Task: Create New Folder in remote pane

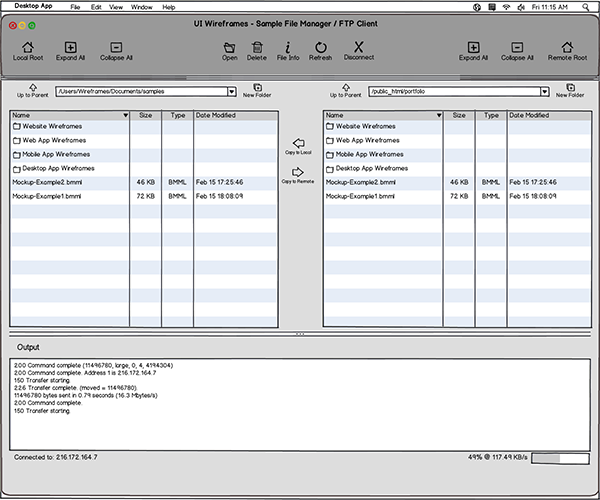Action: (571, 88)
